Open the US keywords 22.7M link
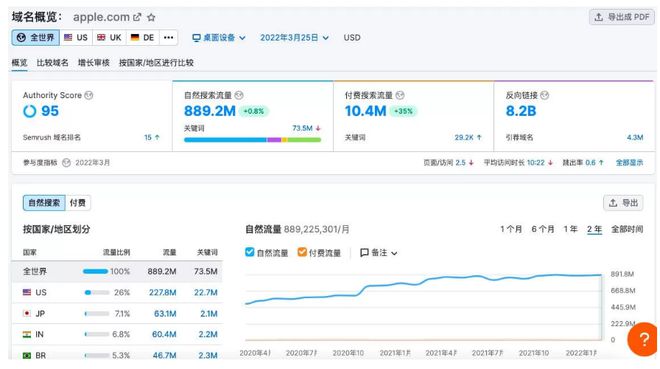The height and width of the screenshot is (369, 660). [205, 292]
